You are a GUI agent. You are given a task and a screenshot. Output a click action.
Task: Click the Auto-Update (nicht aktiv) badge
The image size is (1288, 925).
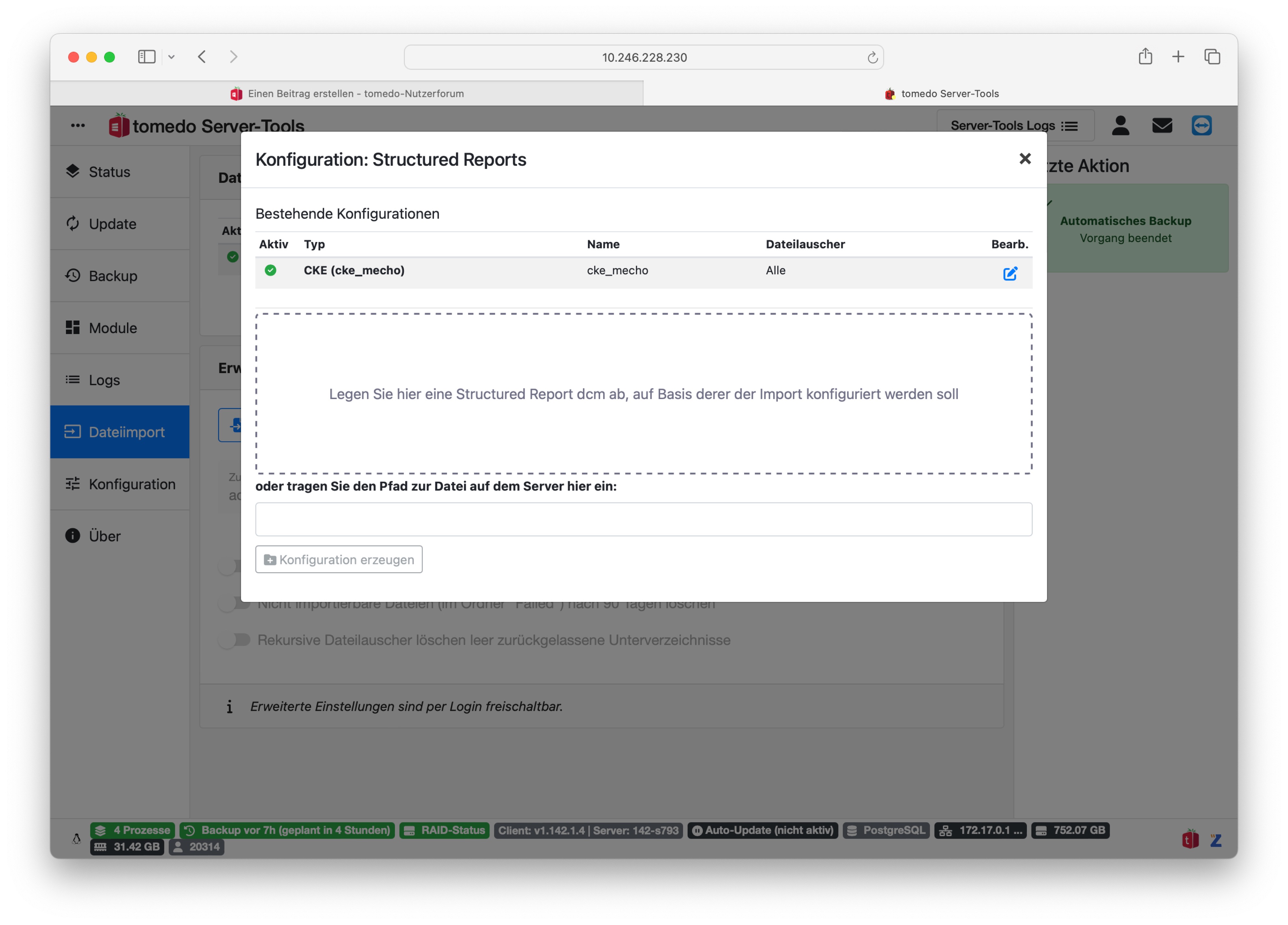762,830
